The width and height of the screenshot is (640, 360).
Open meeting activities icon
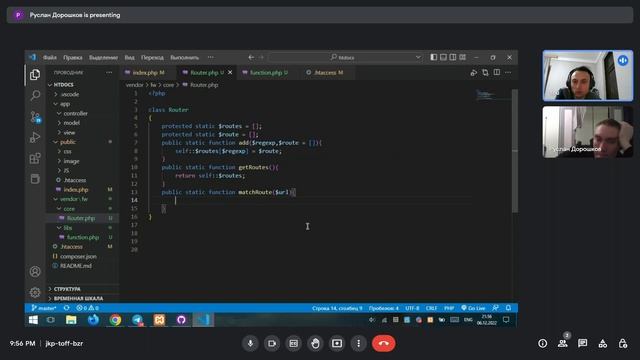602,344
